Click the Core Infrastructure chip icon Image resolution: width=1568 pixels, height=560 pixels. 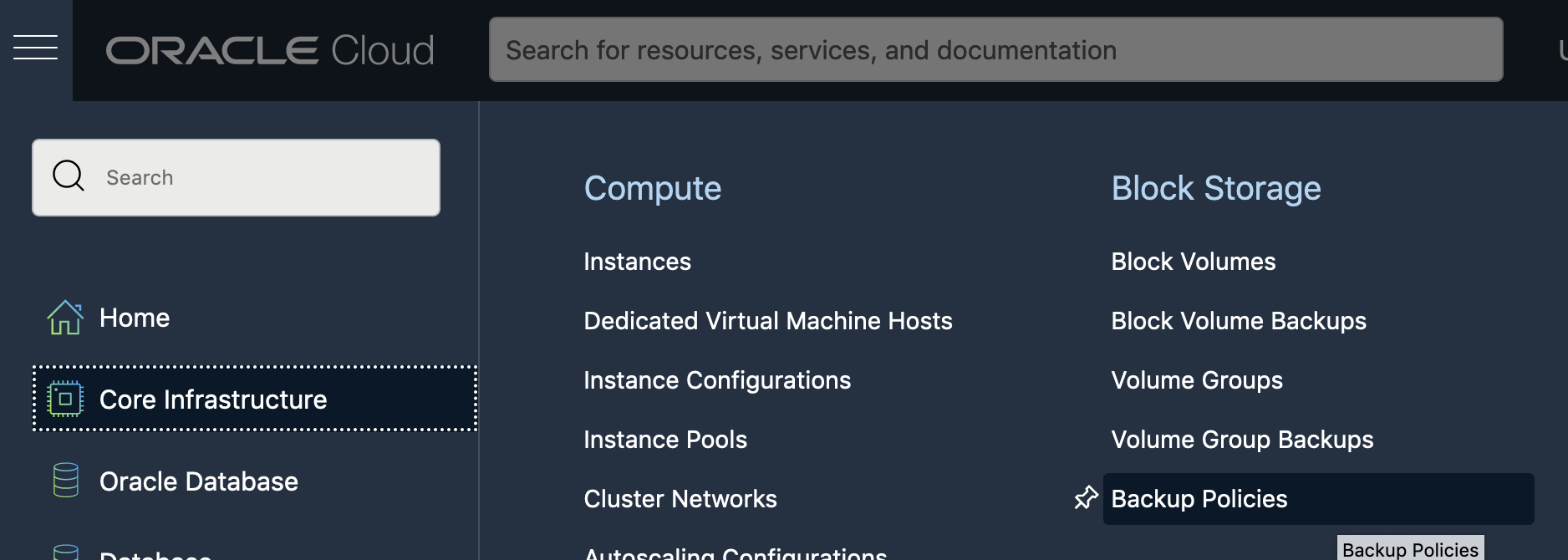click(65, 399)
